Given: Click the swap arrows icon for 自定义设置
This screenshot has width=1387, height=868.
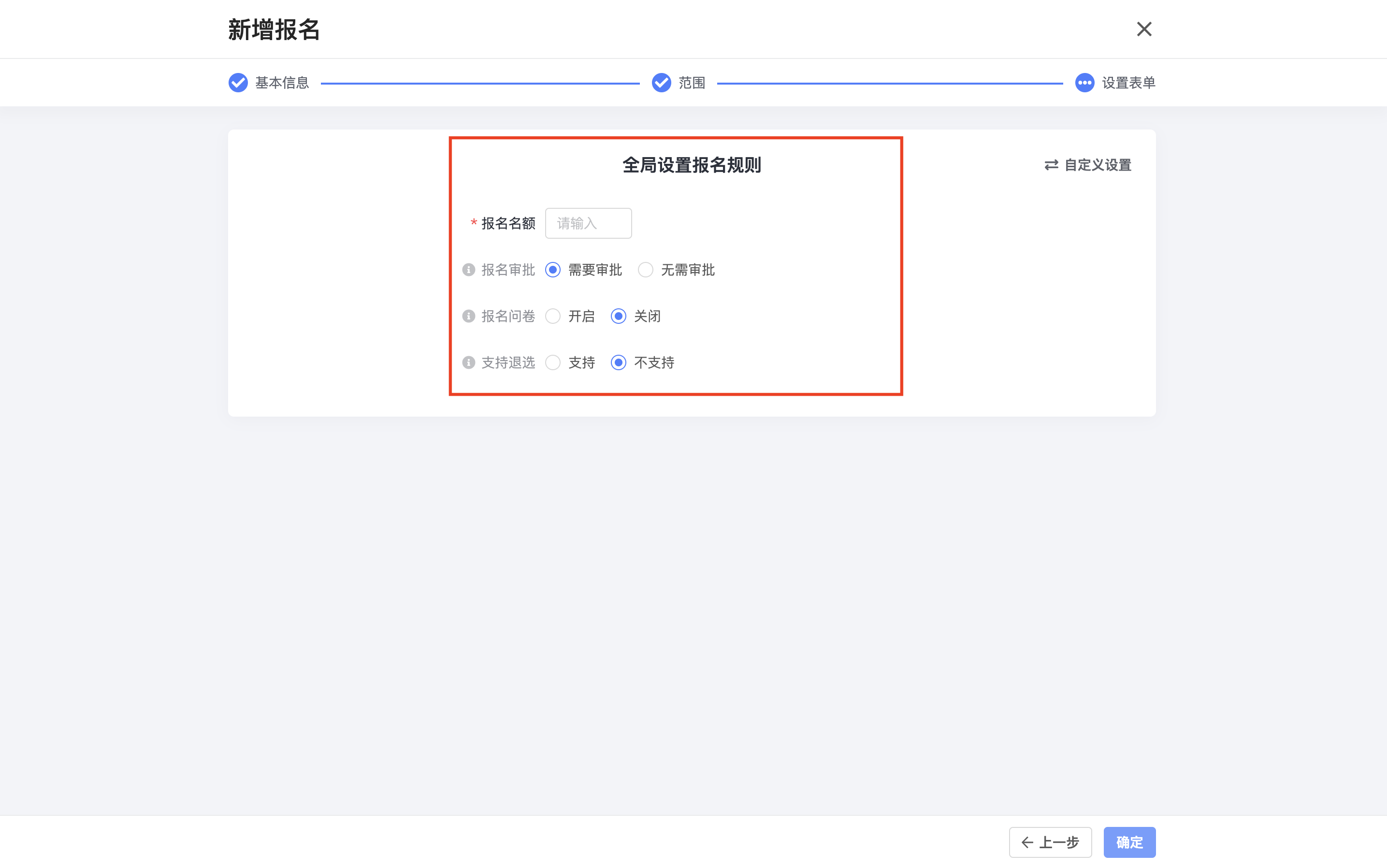Looking at the screenshot, I should 1051,165.
